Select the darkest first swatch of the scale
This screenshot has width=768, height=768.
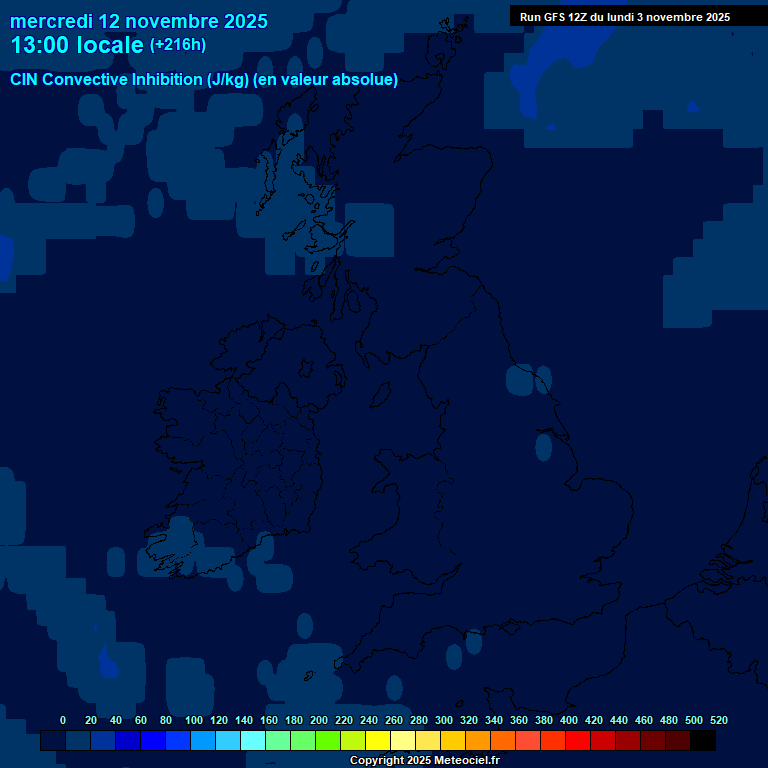(x=53, y=741)
